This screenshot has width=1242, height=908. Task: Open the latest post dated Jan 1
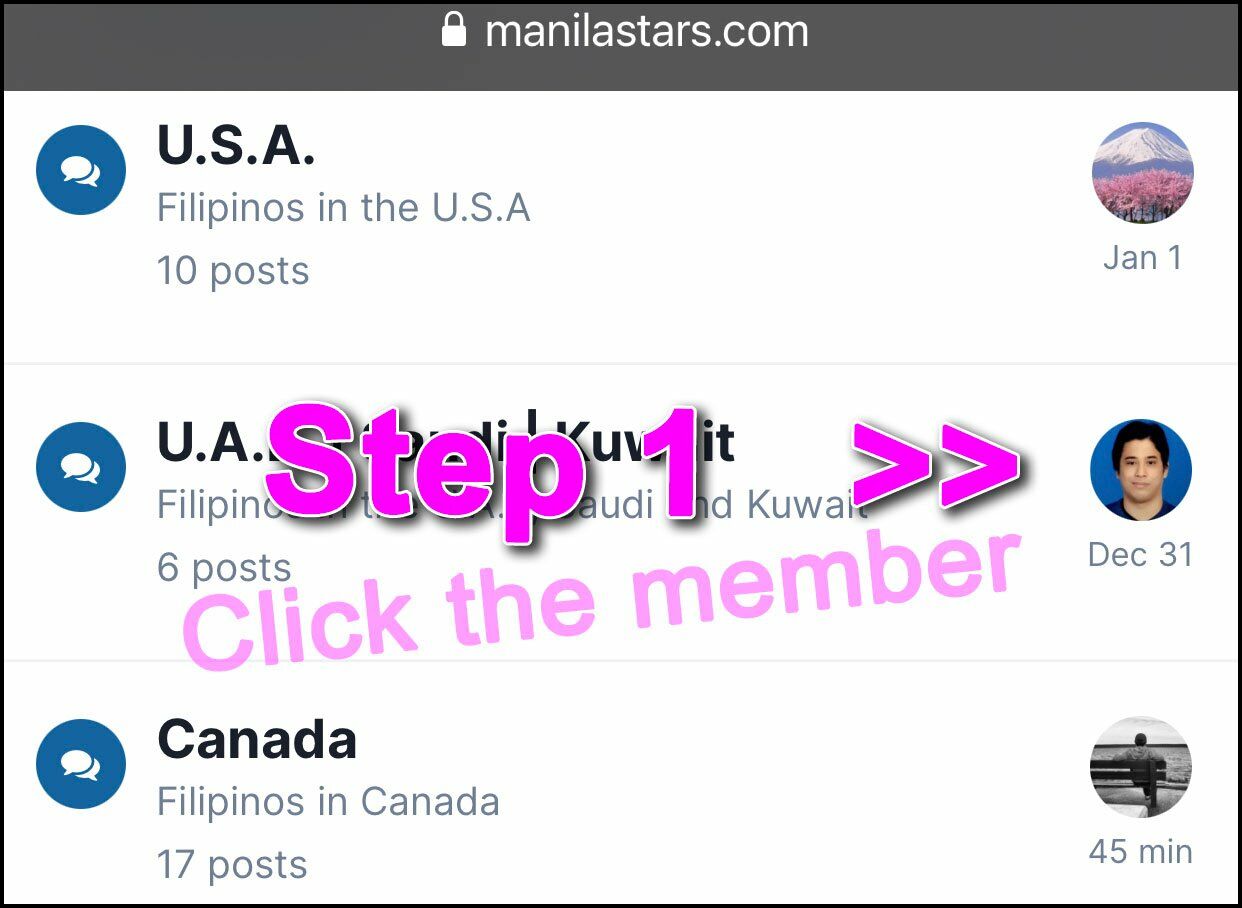(1143, 258)
